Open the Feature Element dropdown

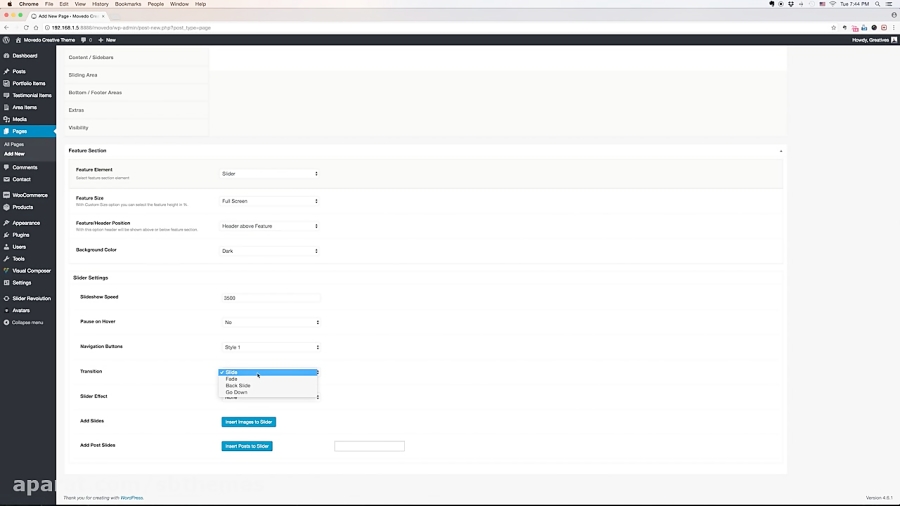tap(270, 173)
